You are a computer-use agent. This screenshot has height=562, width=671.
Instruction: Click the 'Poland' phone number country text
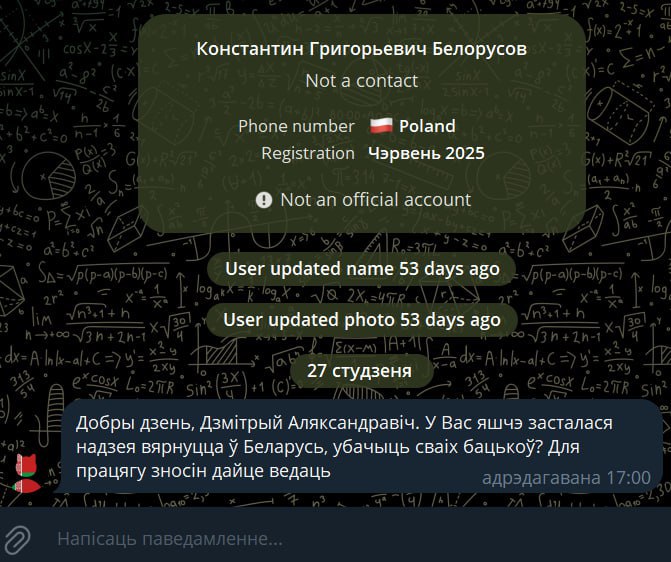tap(427, 126)
